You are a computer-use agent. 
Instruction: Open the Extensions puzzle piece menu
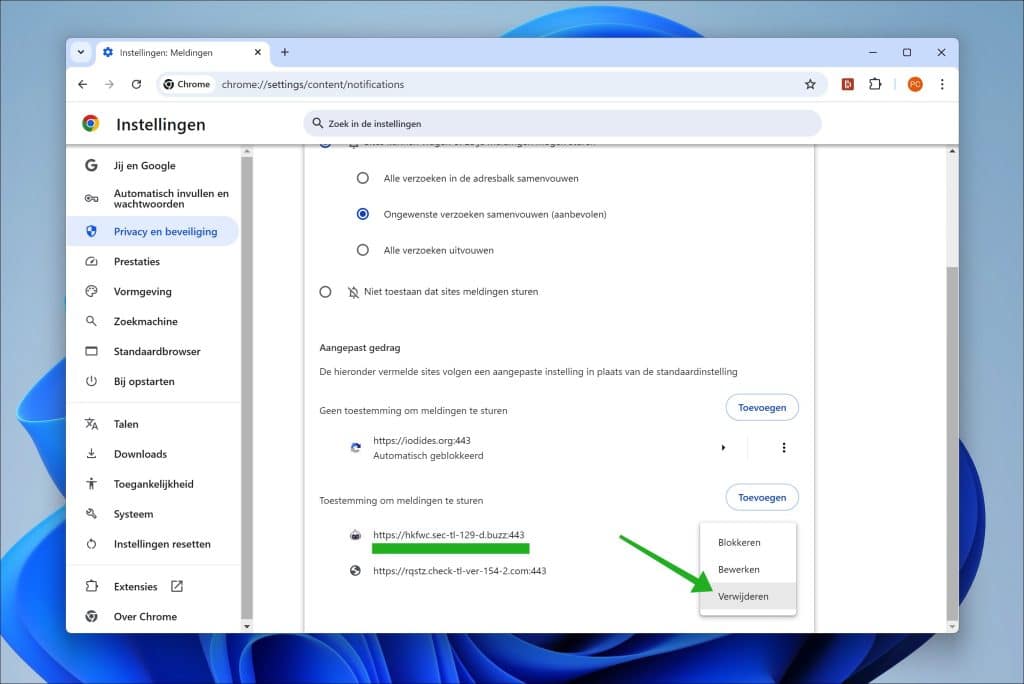click(x=875, y=84)
